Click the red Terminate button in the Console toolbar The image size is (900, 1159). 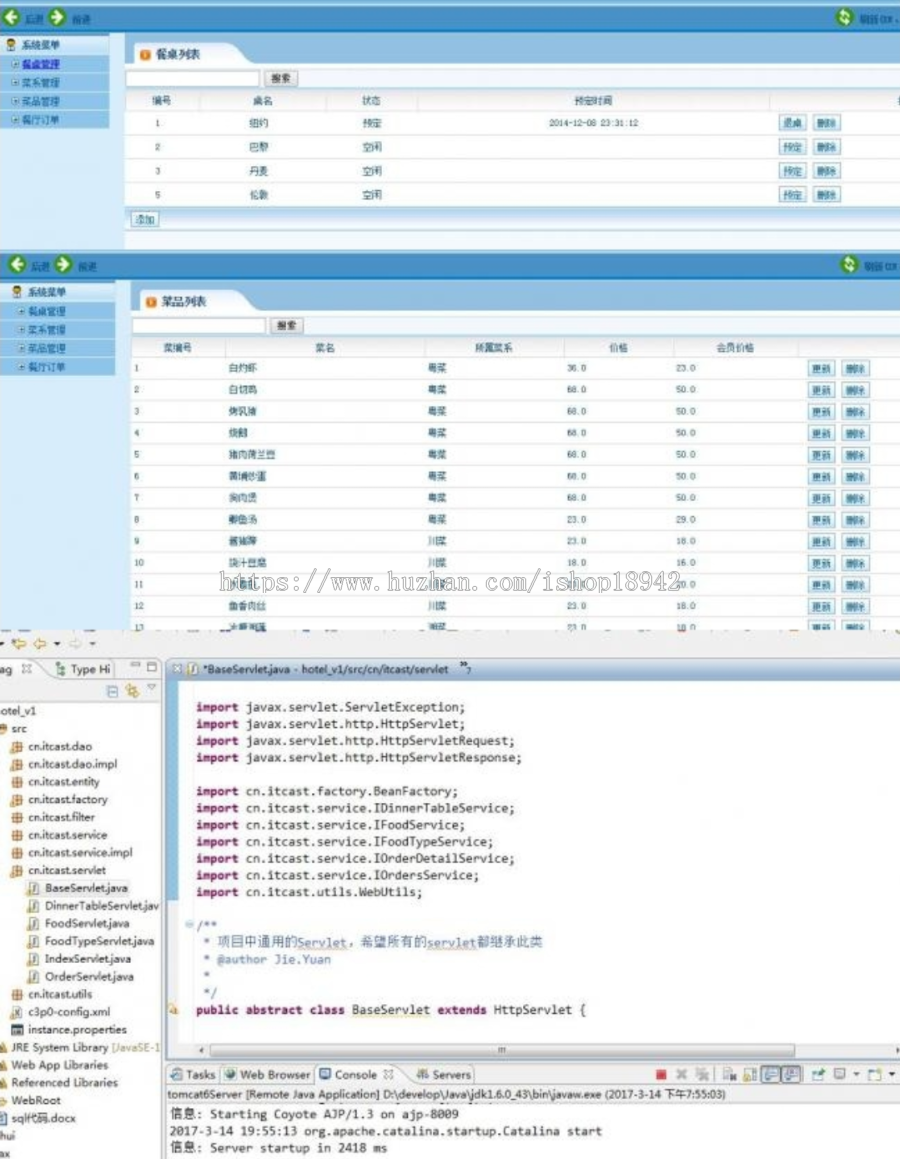(x=662, y=1073)
